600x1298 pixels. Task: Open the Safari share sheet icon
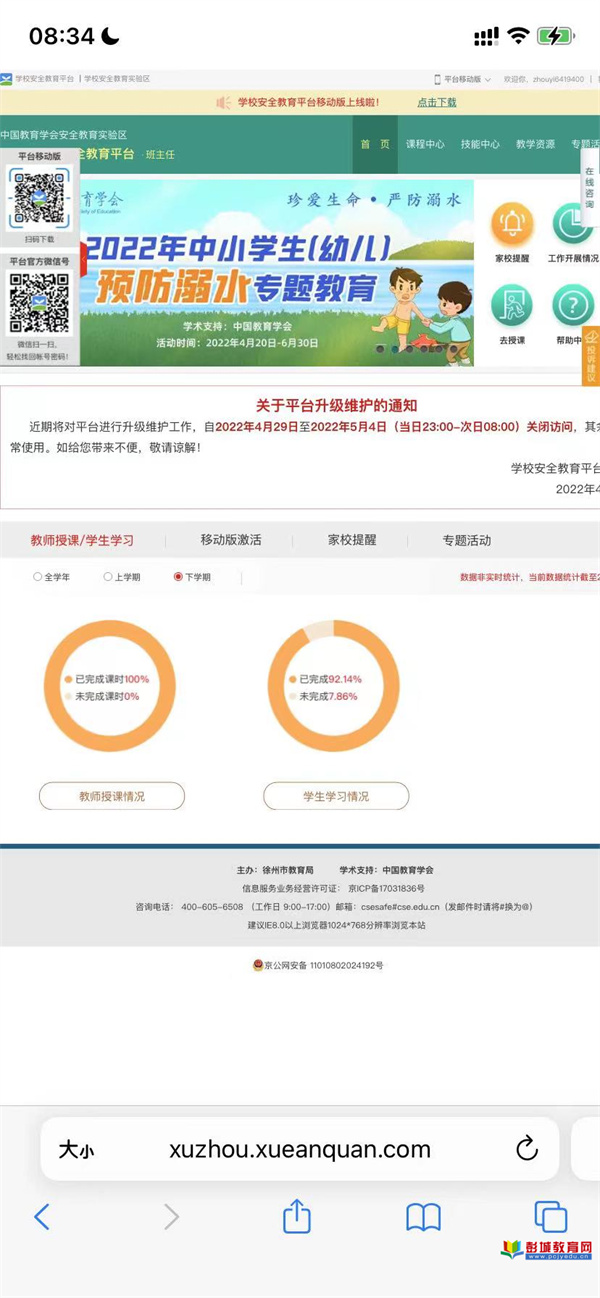[x=296, y=1215]
